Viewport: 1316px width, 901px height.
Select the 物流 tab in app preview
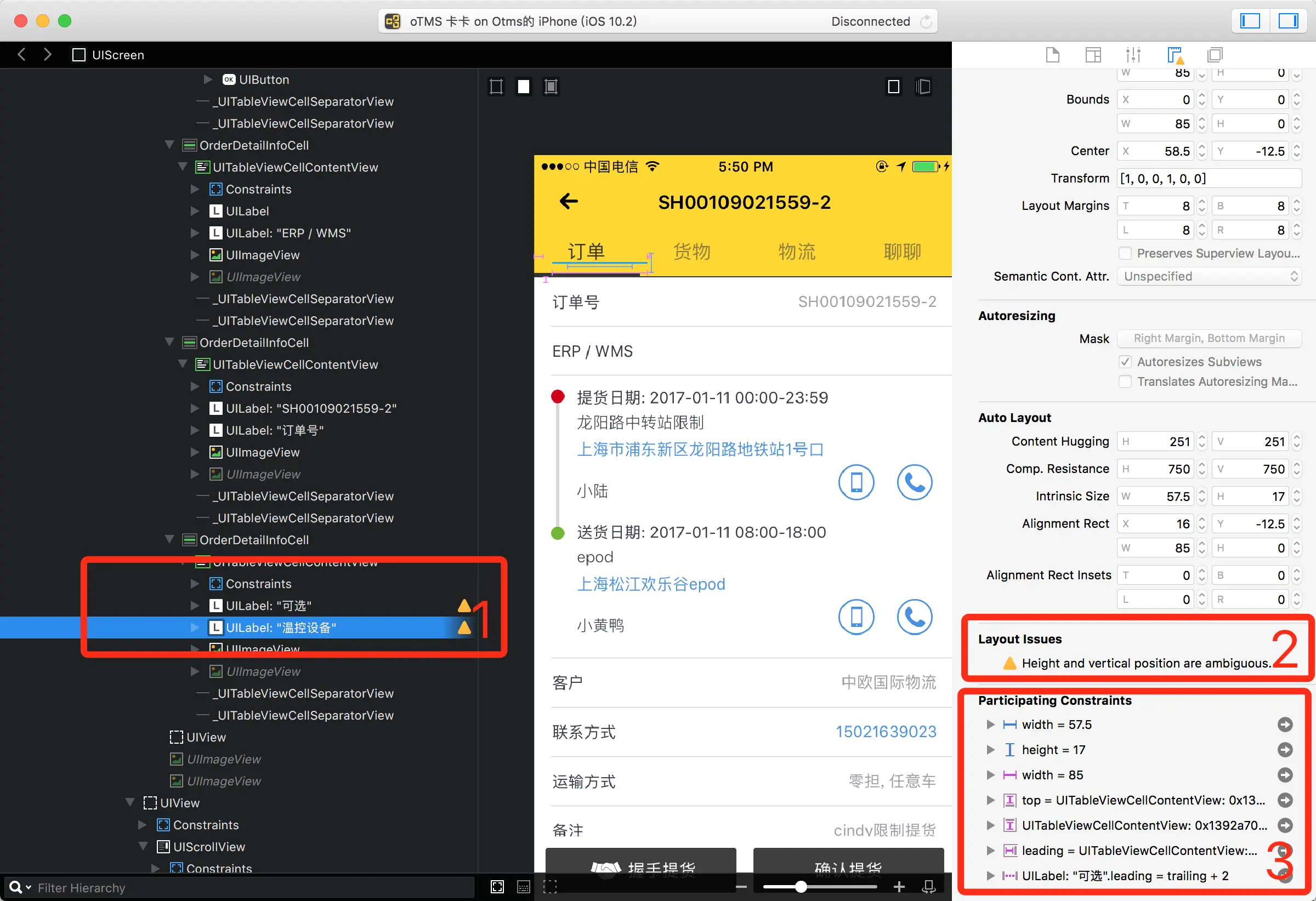pos(796,252)
